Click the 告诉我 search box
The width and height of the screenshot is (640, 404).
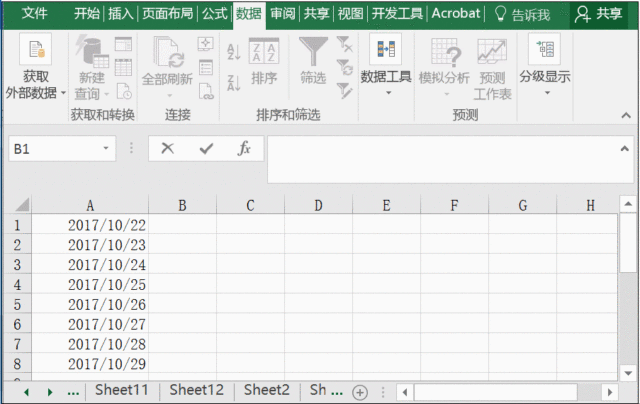tap(522, 15)
